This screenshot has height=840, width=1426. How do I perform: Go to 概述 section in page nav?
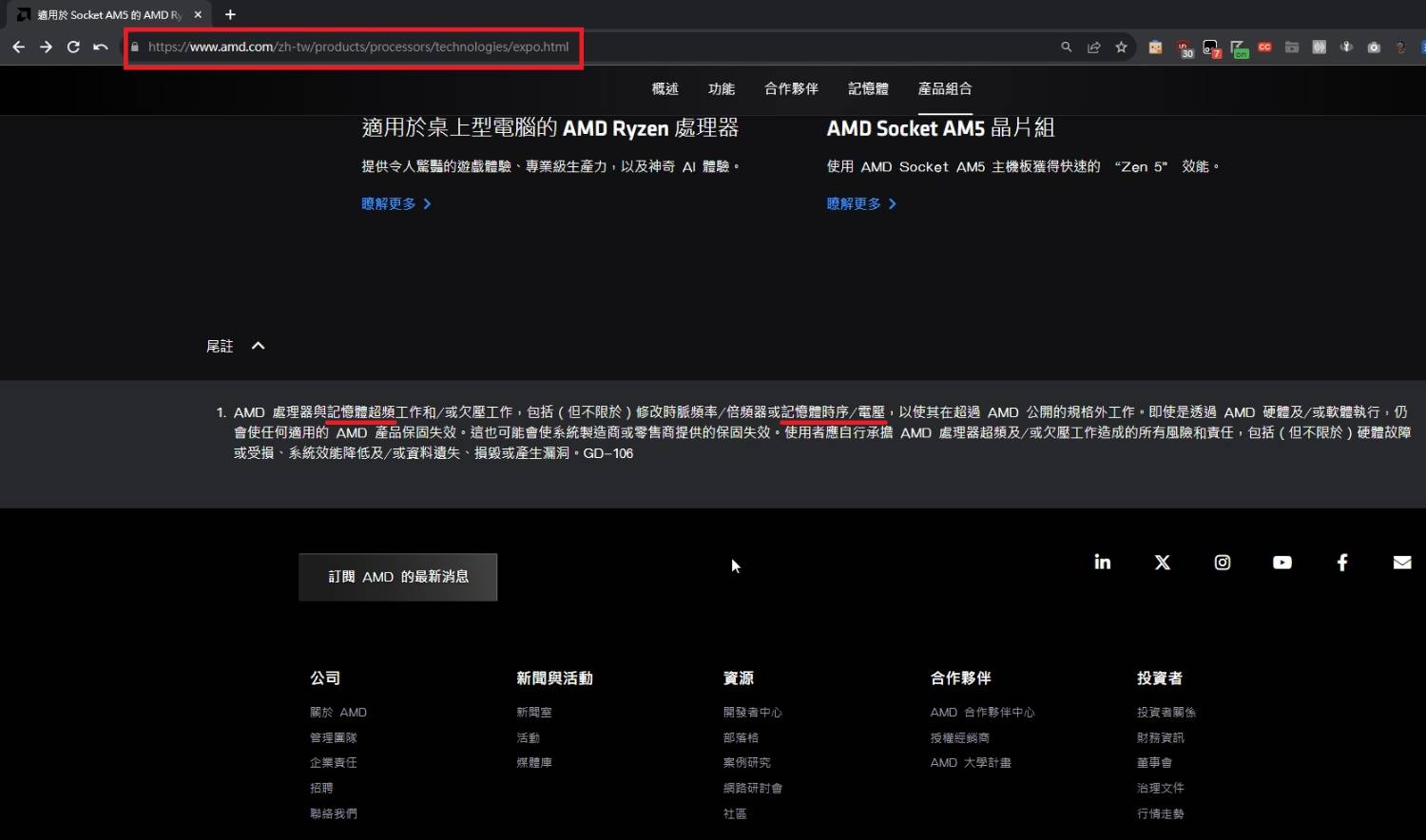pyautogui.click(x=665, y=88)
